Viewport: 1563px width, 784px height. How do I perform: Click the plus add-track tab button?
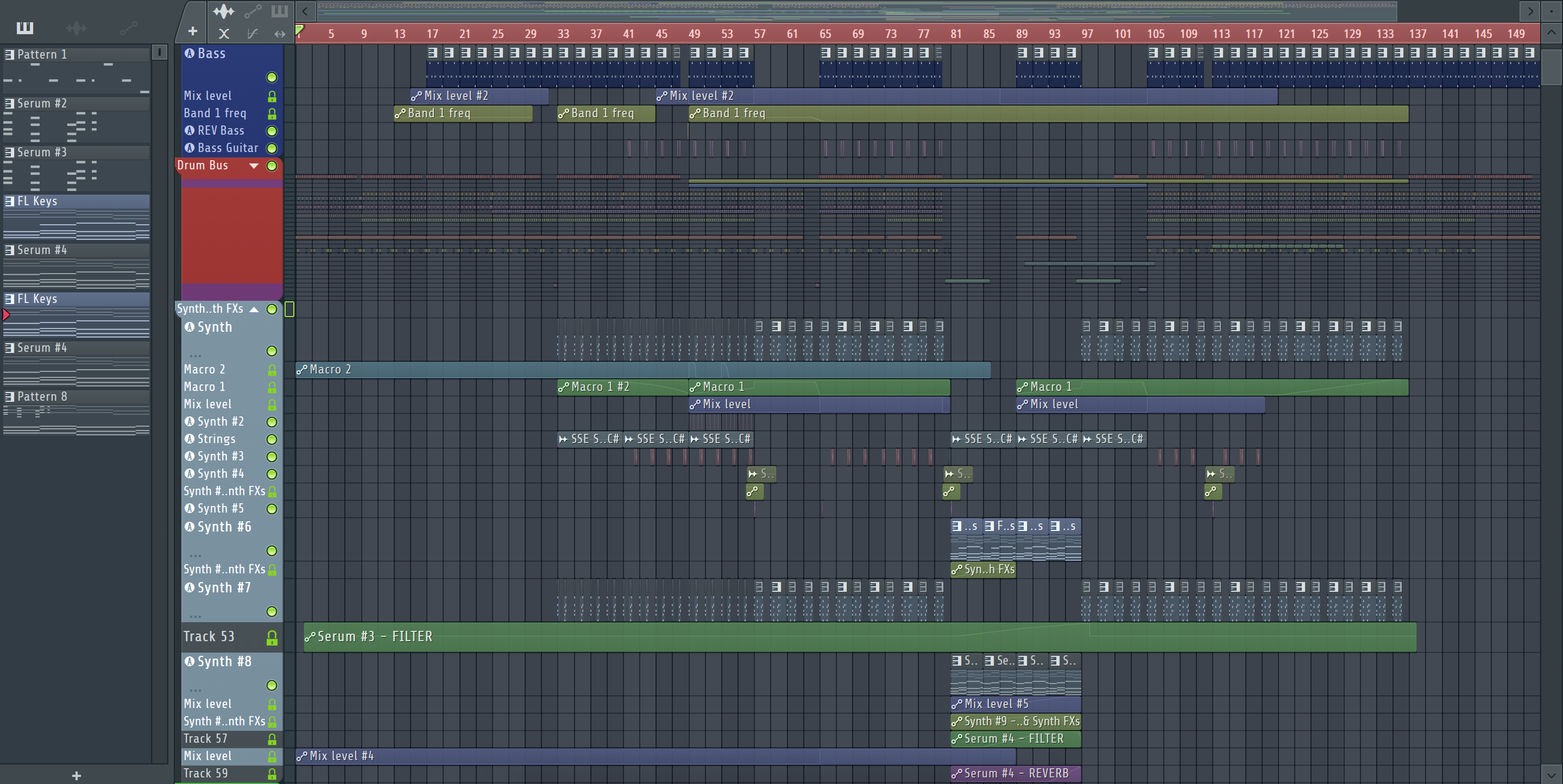point(192,31)
